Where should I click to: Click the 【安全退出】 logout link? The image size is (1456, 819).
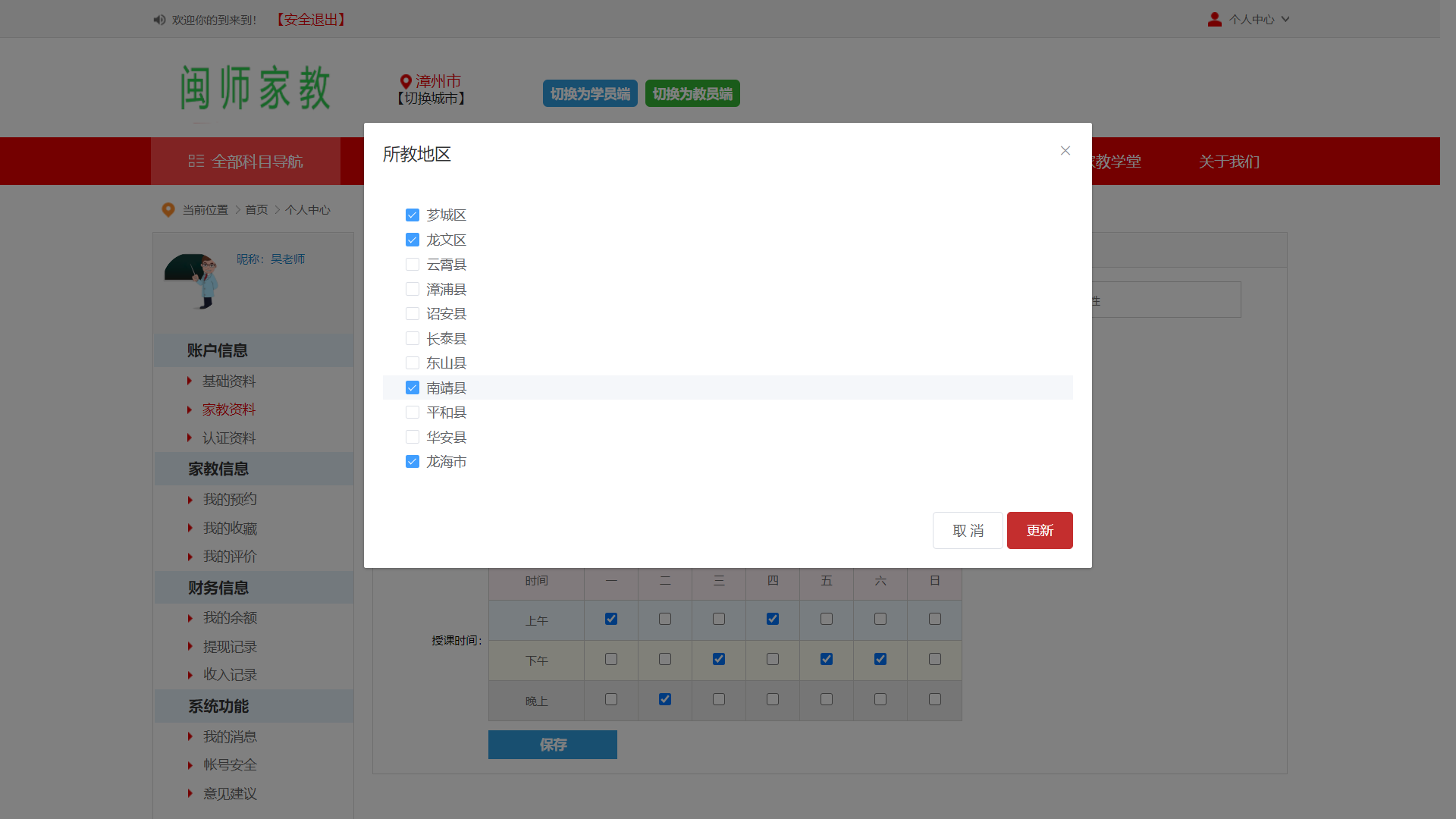pyautogui.click(x=311, y=20)
